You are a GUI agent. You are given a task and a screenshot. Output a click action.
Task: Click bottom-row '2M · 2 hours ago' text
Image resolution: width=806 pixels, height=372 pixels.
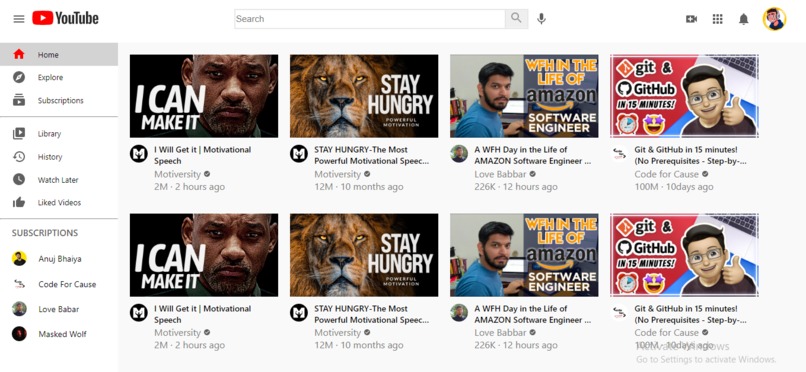[x=189, y=345]
